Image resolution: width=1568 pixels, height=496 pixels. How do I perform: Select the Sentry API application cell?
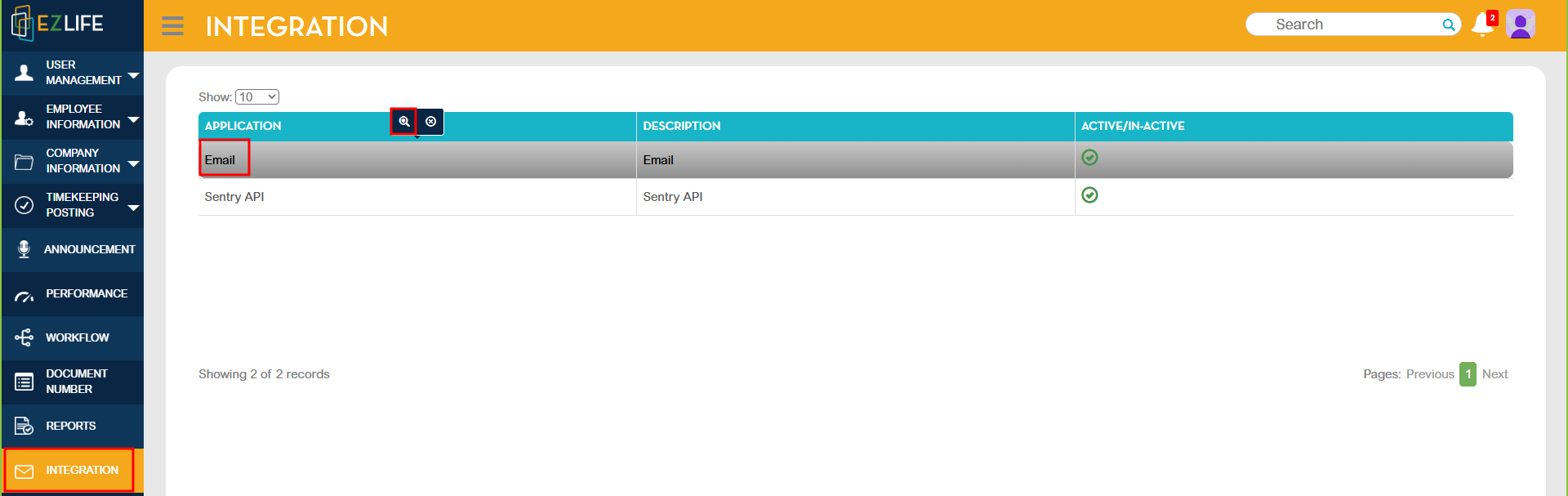pyautogui.click(x=417, y=197)
